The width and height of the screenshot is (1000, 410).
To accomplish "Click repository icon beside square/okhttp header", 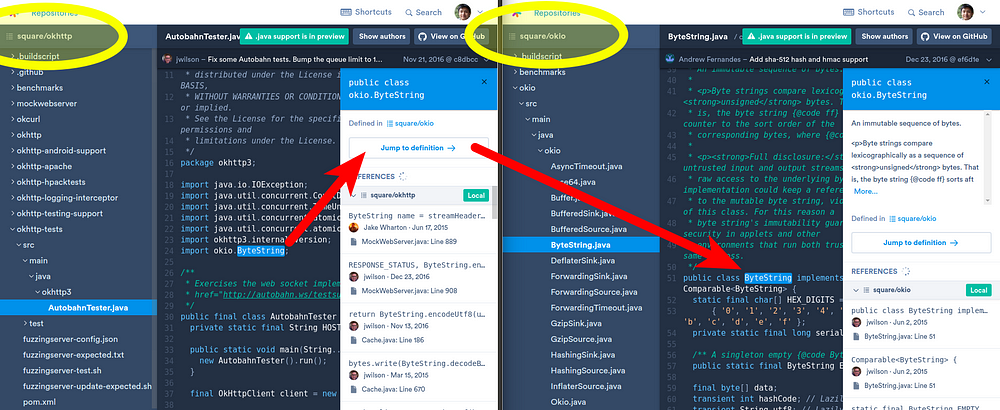I will tap(9, 36).
